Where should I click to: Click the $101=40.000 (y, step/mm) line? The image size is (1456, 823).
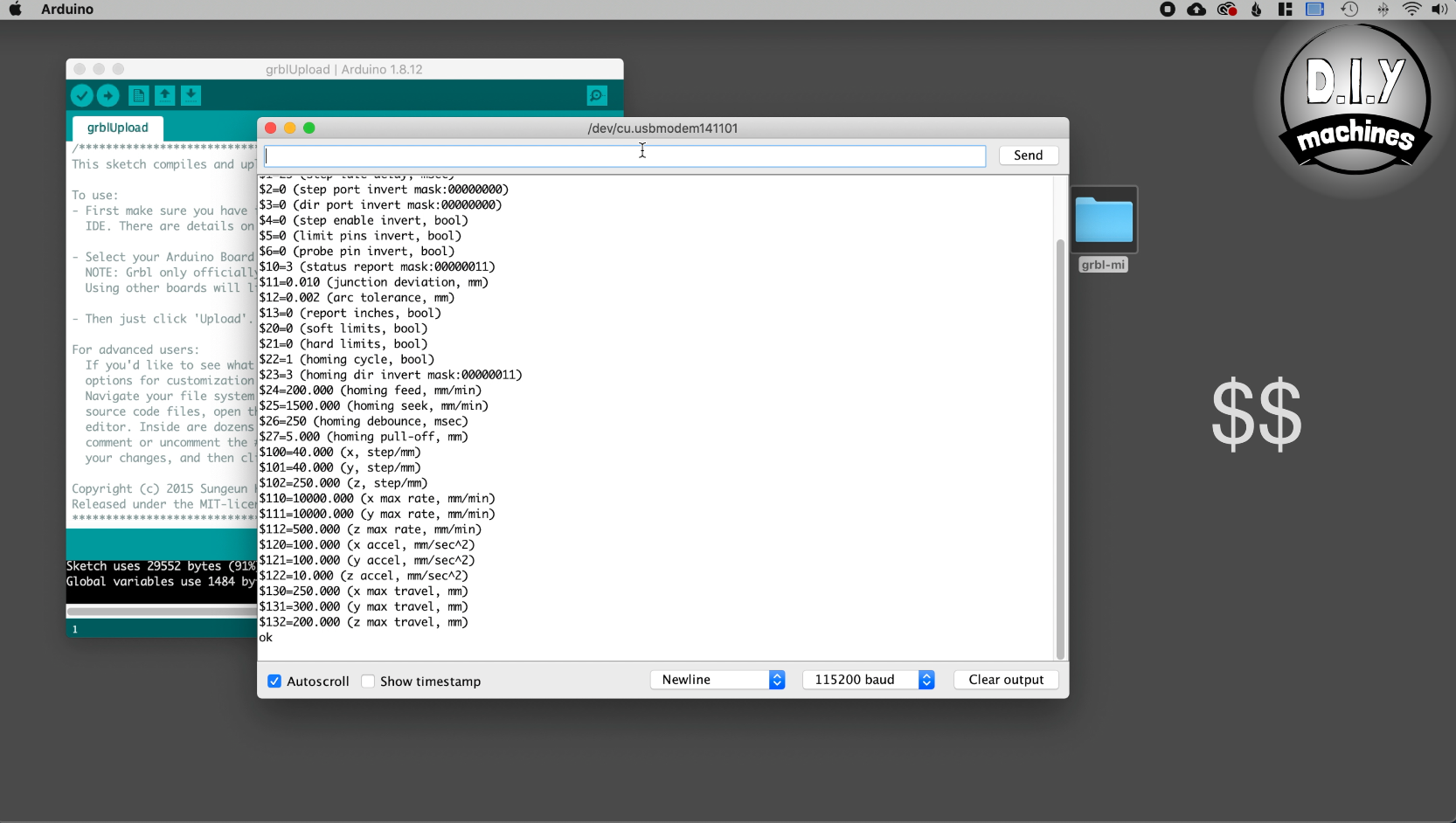pyautogui.click(x=340, y=468)
